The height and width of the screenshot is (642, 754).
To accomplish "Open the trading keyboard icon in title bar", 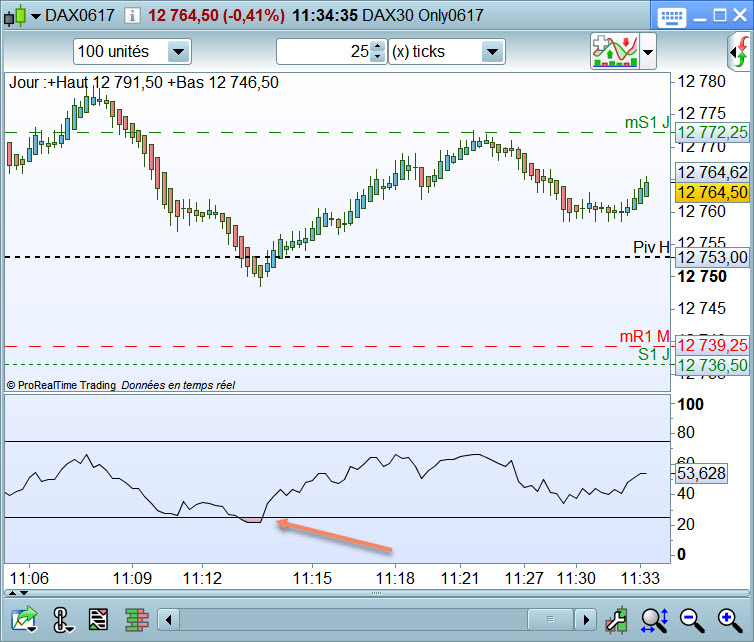I will 671,17.
